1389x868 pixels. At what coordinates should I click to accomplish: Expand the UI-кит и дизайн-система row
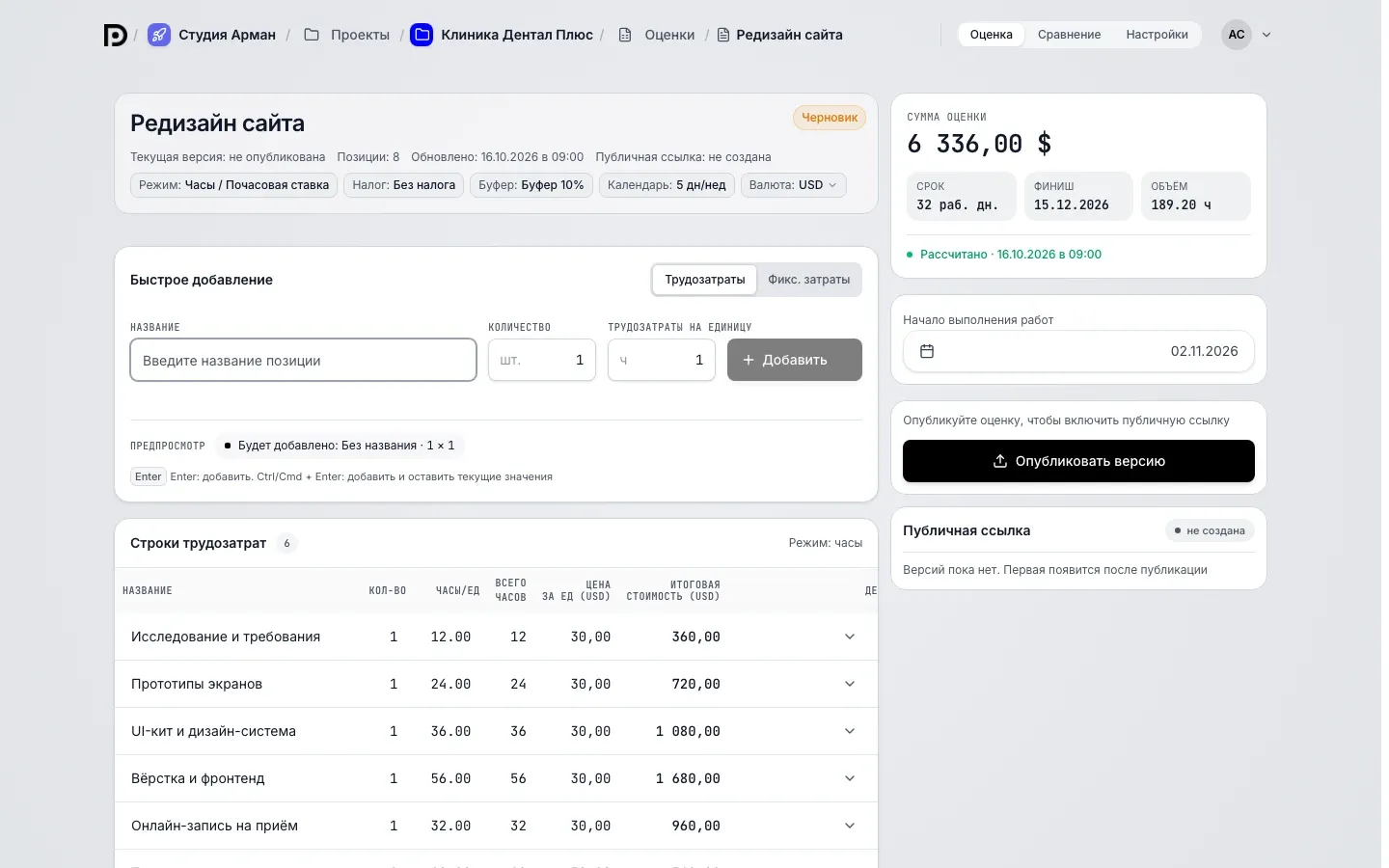[x=850, y=731]
